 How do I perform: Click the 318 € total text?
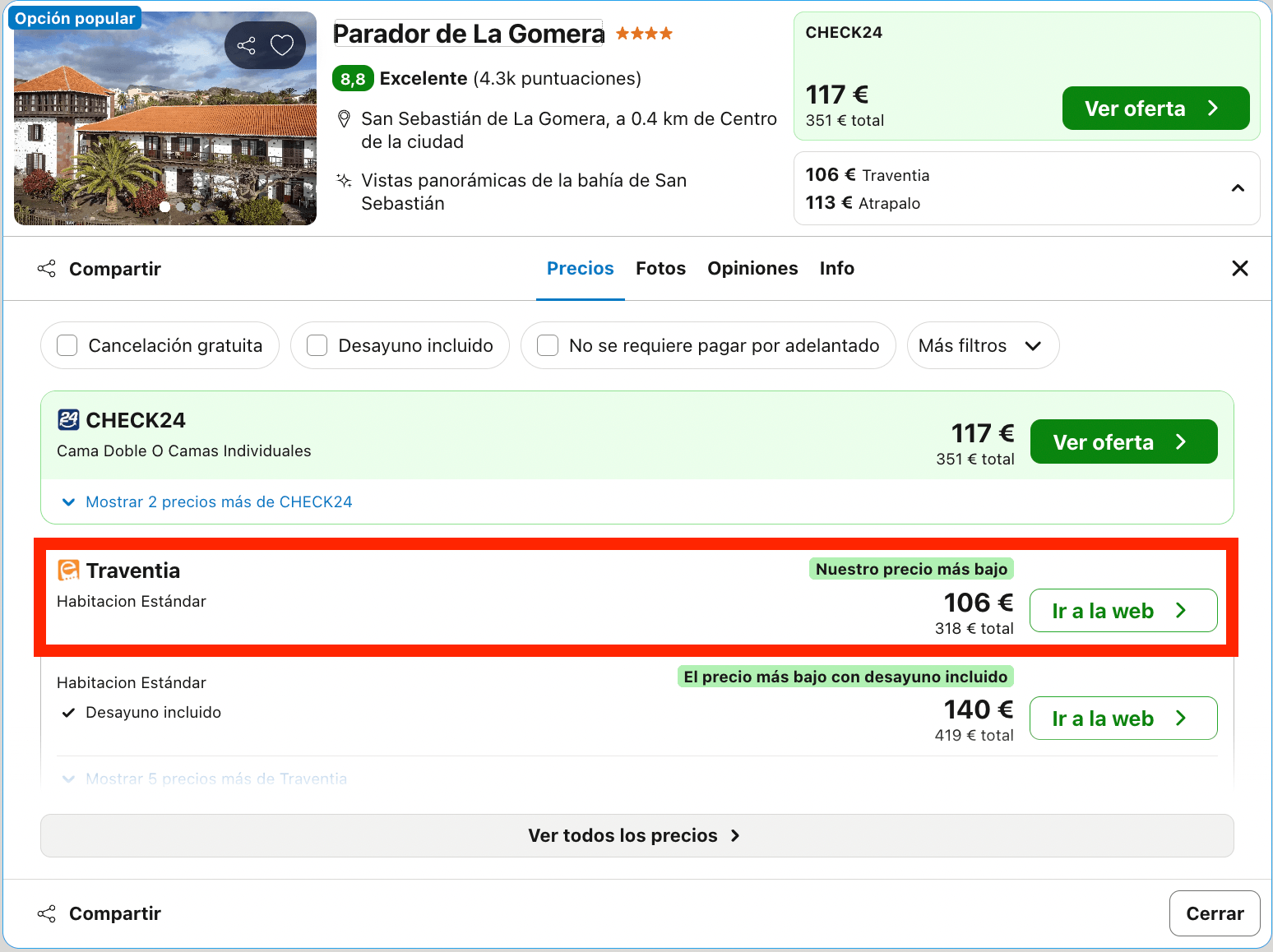974,629
